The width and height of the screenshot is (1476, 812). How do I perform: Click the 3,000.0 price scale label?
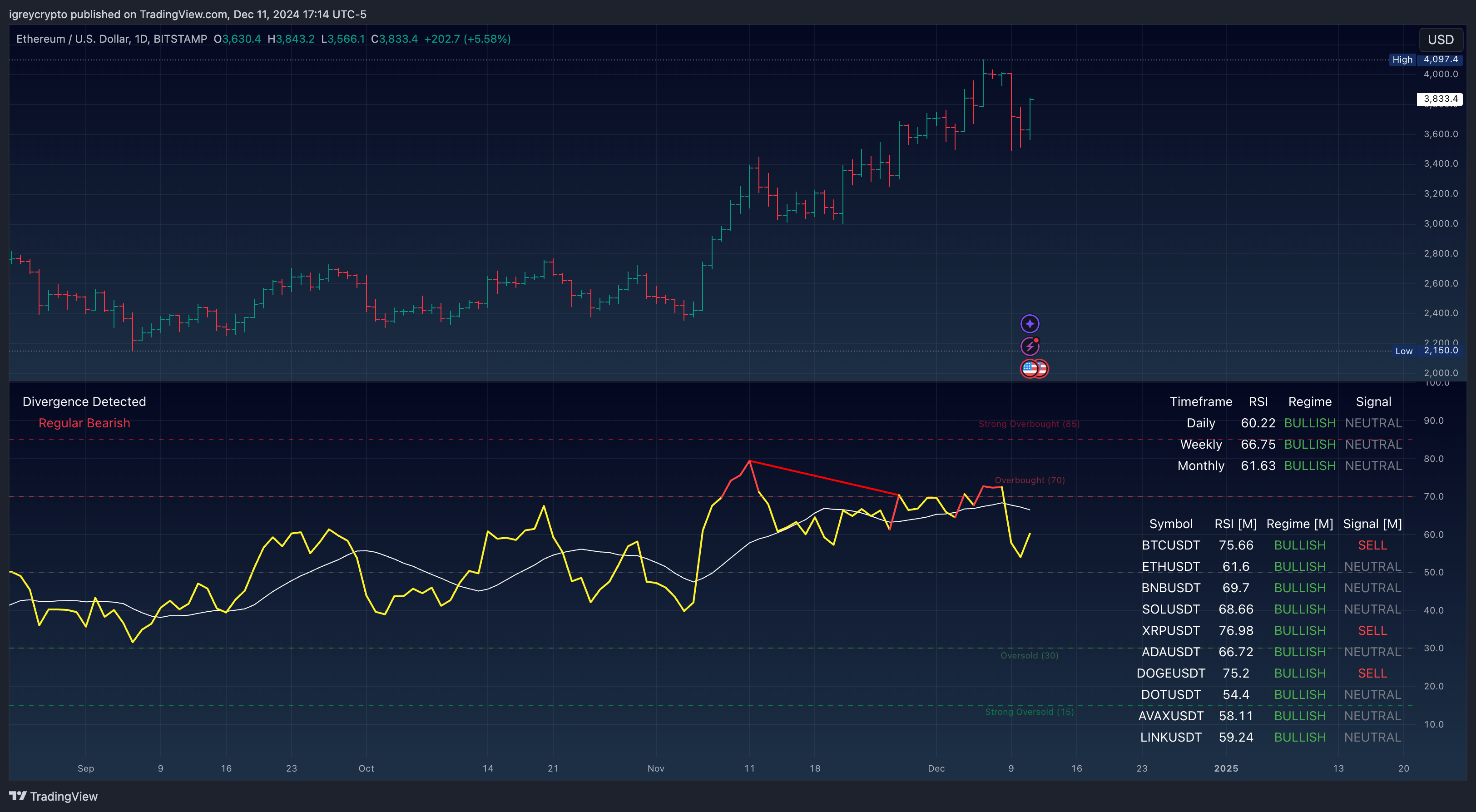tap(1441, 223)
